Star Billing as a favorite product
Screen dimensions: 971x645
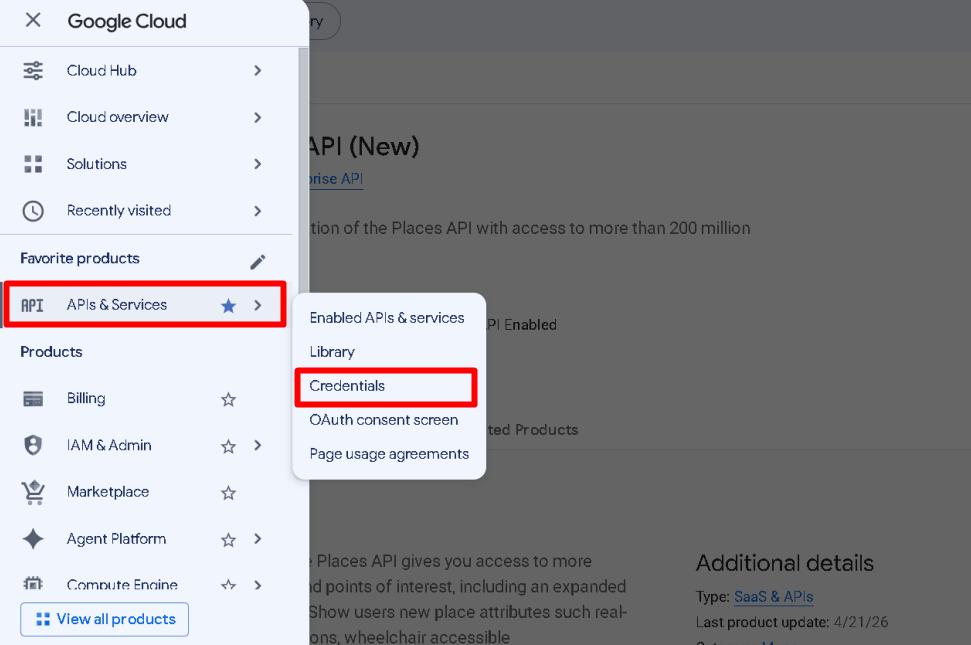pos(229,399)
